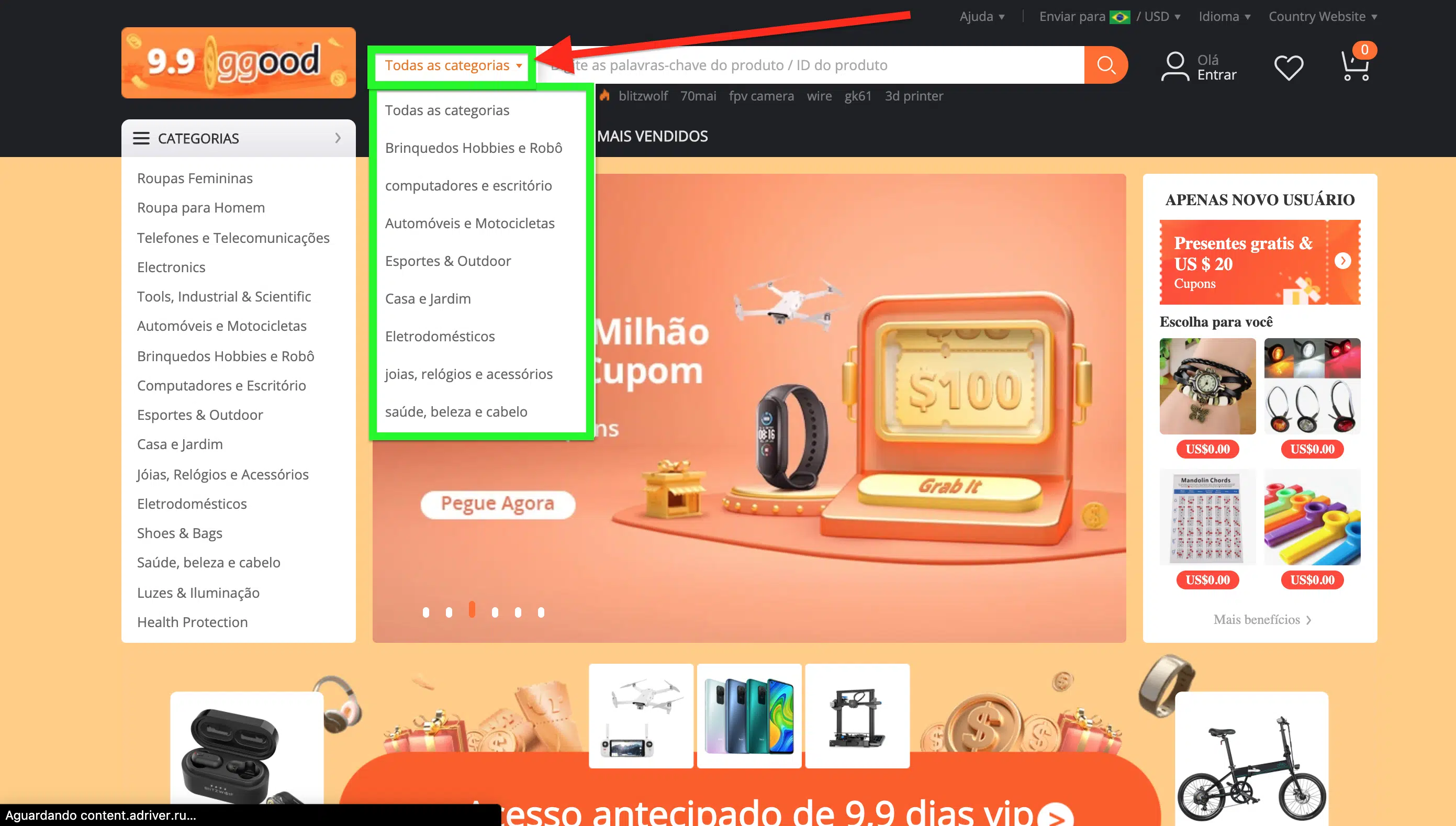Screen dimensions: 1456x826
Task: Click the wire trending search term
Action: [819, 96]
